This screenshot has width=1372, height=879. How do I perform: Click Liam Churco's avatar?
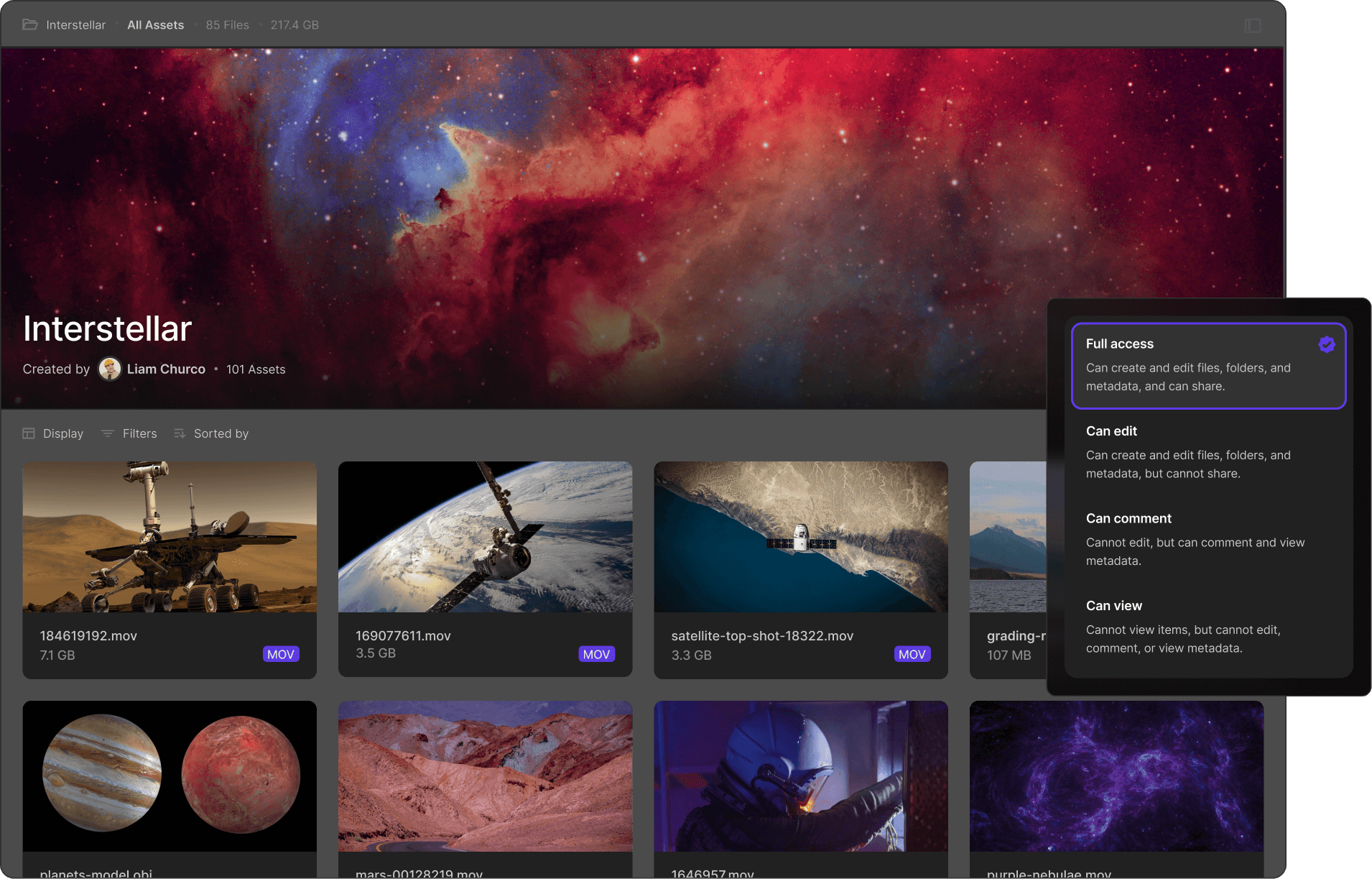(110, 369)
